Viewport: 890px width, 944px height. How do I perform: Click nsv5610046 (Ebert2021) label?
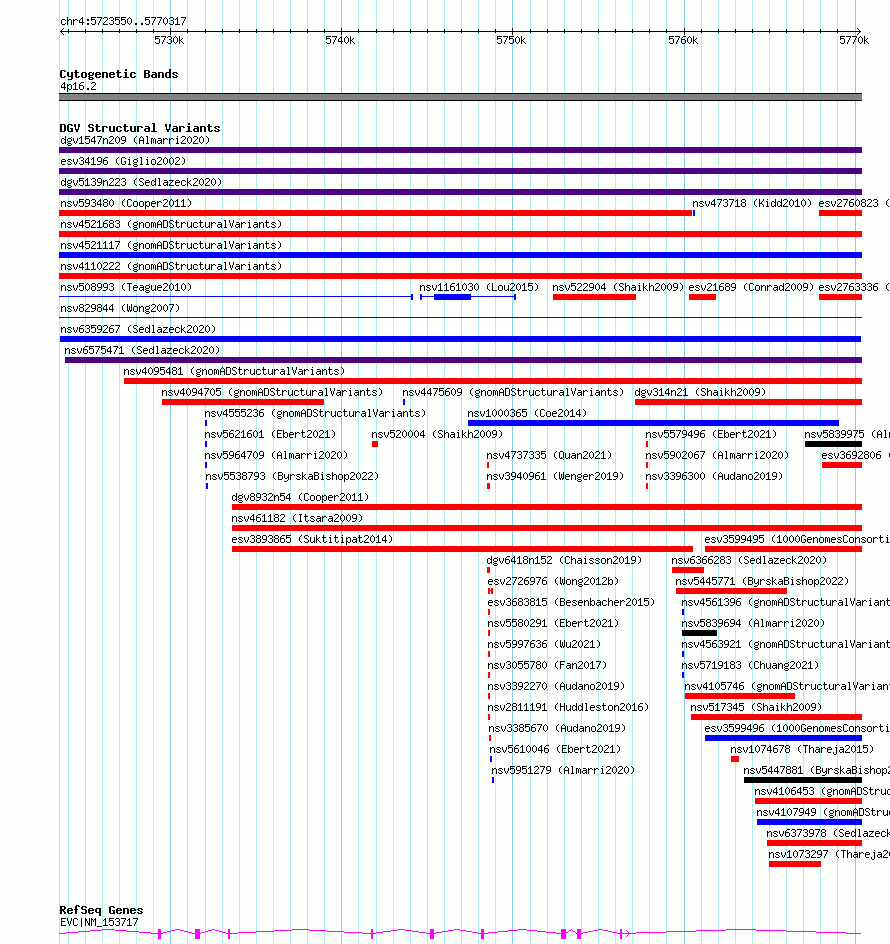tap(555, 750)
